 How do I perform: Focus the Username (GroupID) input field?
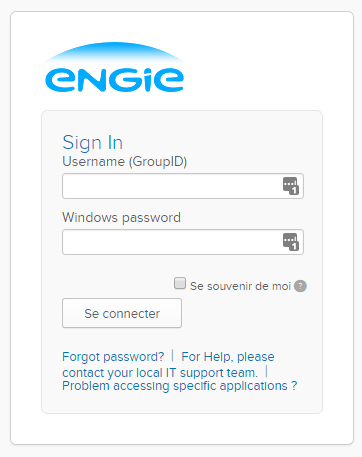tap(183, 186)
